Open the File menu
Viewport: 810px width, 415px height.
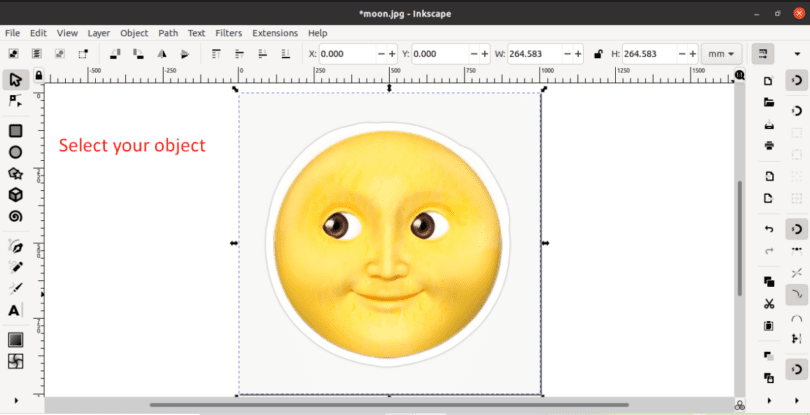12,33
